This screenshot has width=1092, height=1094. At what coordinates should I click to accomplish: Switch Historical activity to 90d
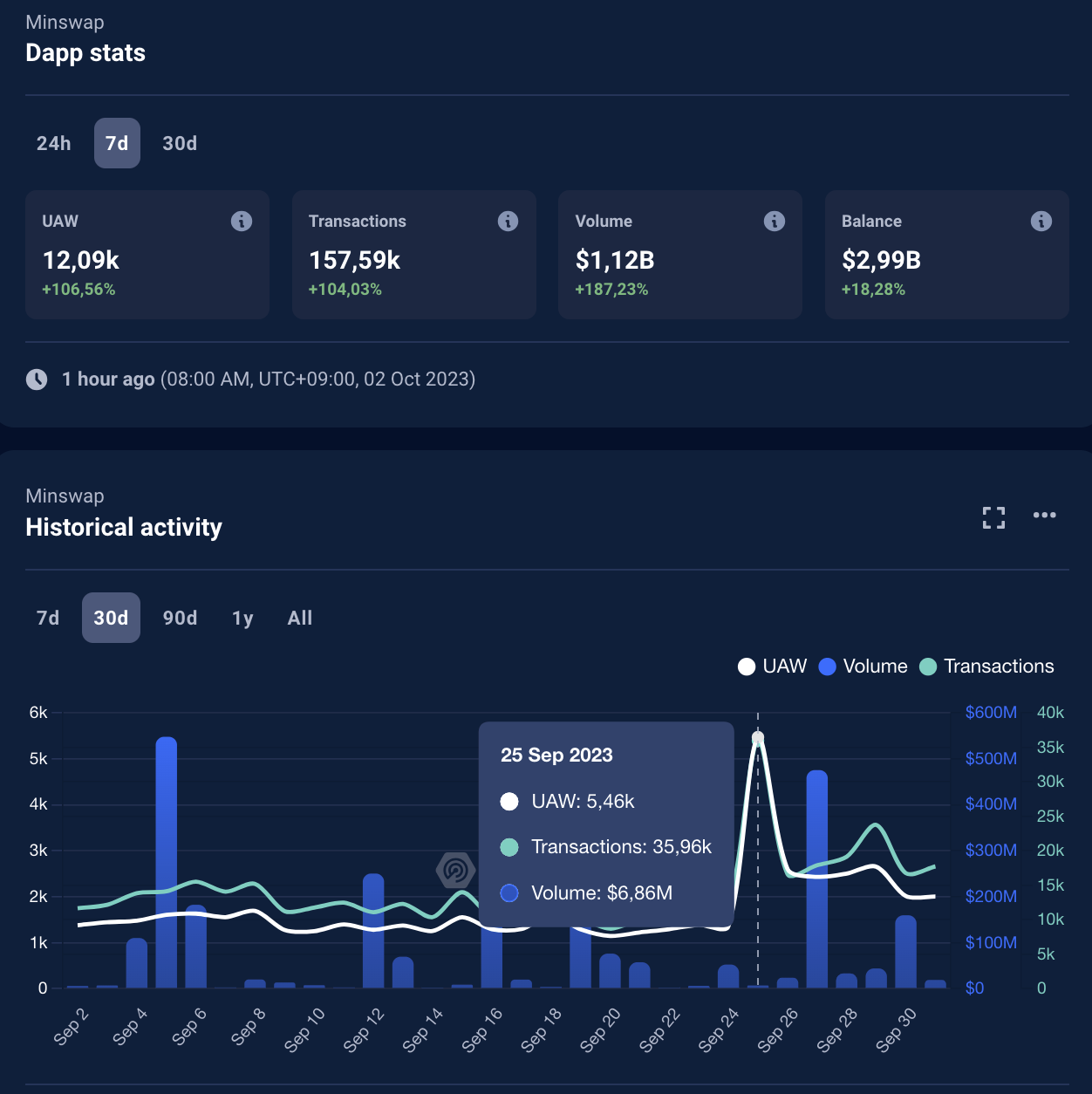pyautogui.click(x=180, y=618)
